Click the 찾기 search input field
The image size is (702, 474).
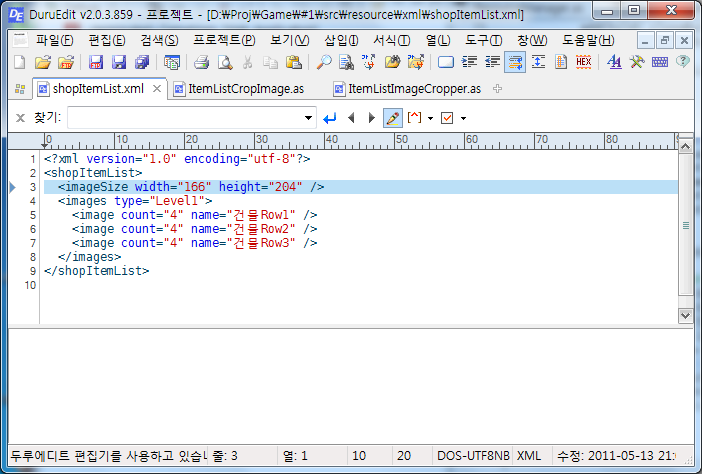(185, 118)
